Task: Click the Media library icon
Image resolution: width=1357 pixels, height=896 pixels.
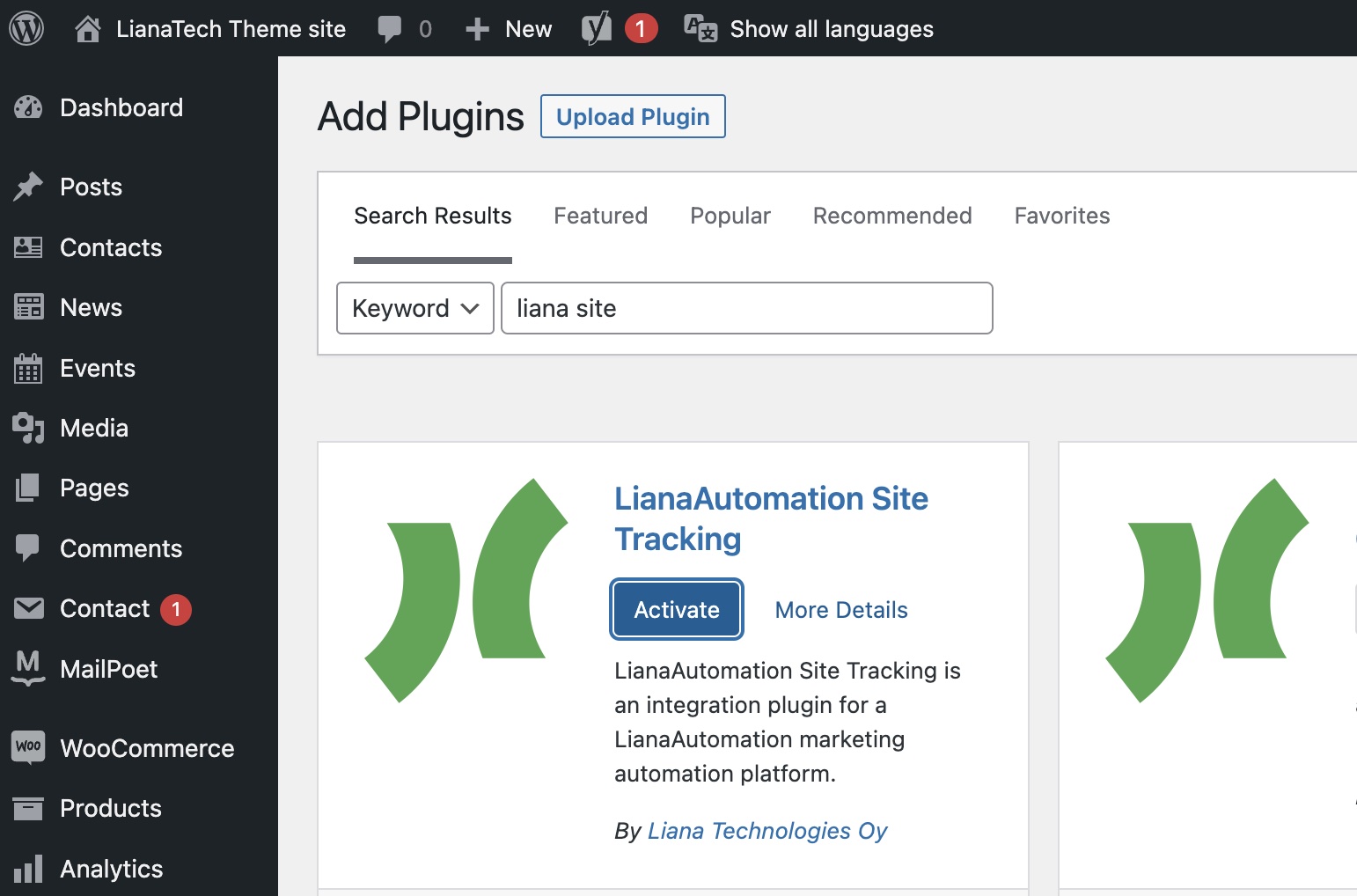Action: [28, 428]
